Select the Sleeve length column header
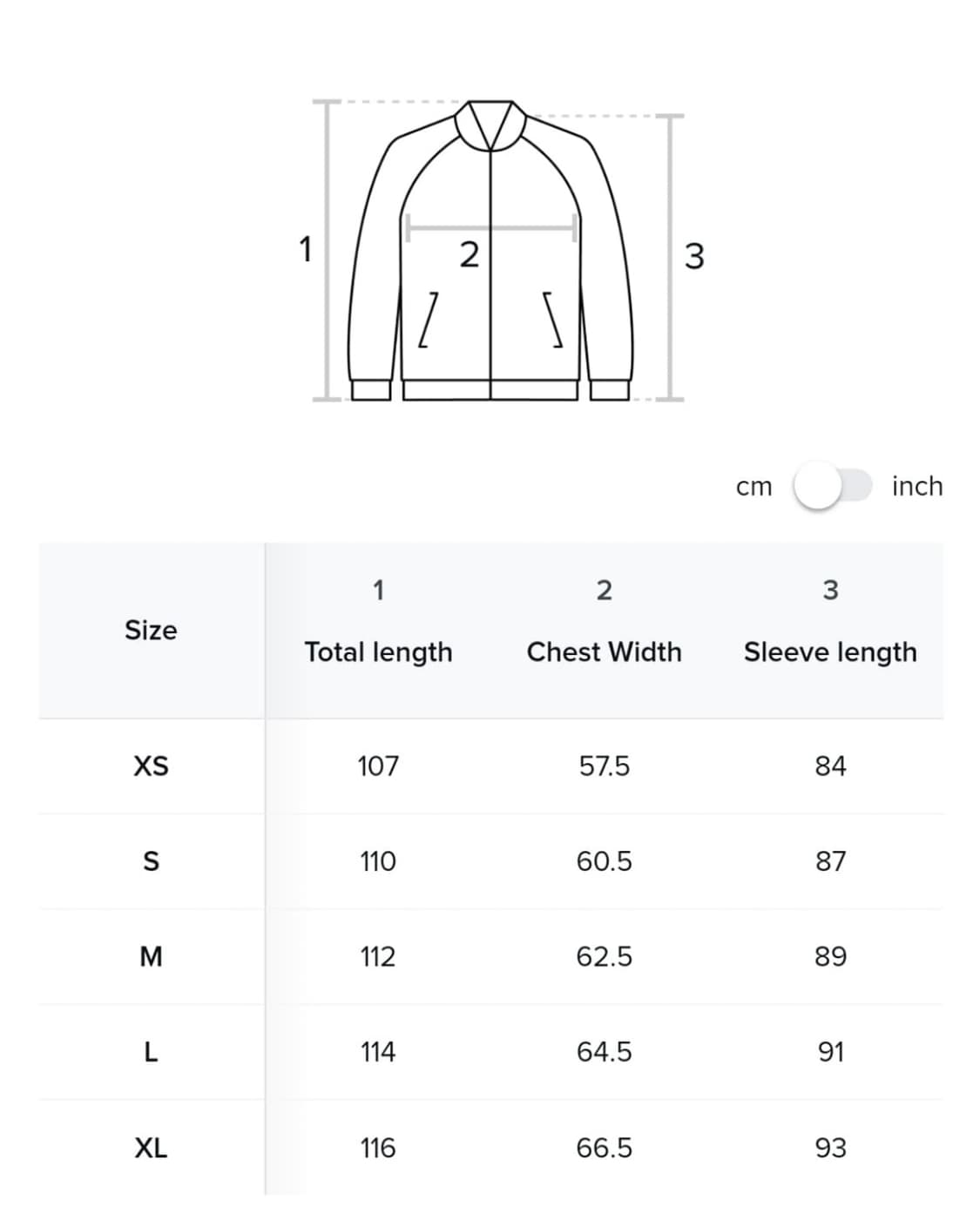980x1207 pixels. (x=830, y=651)
